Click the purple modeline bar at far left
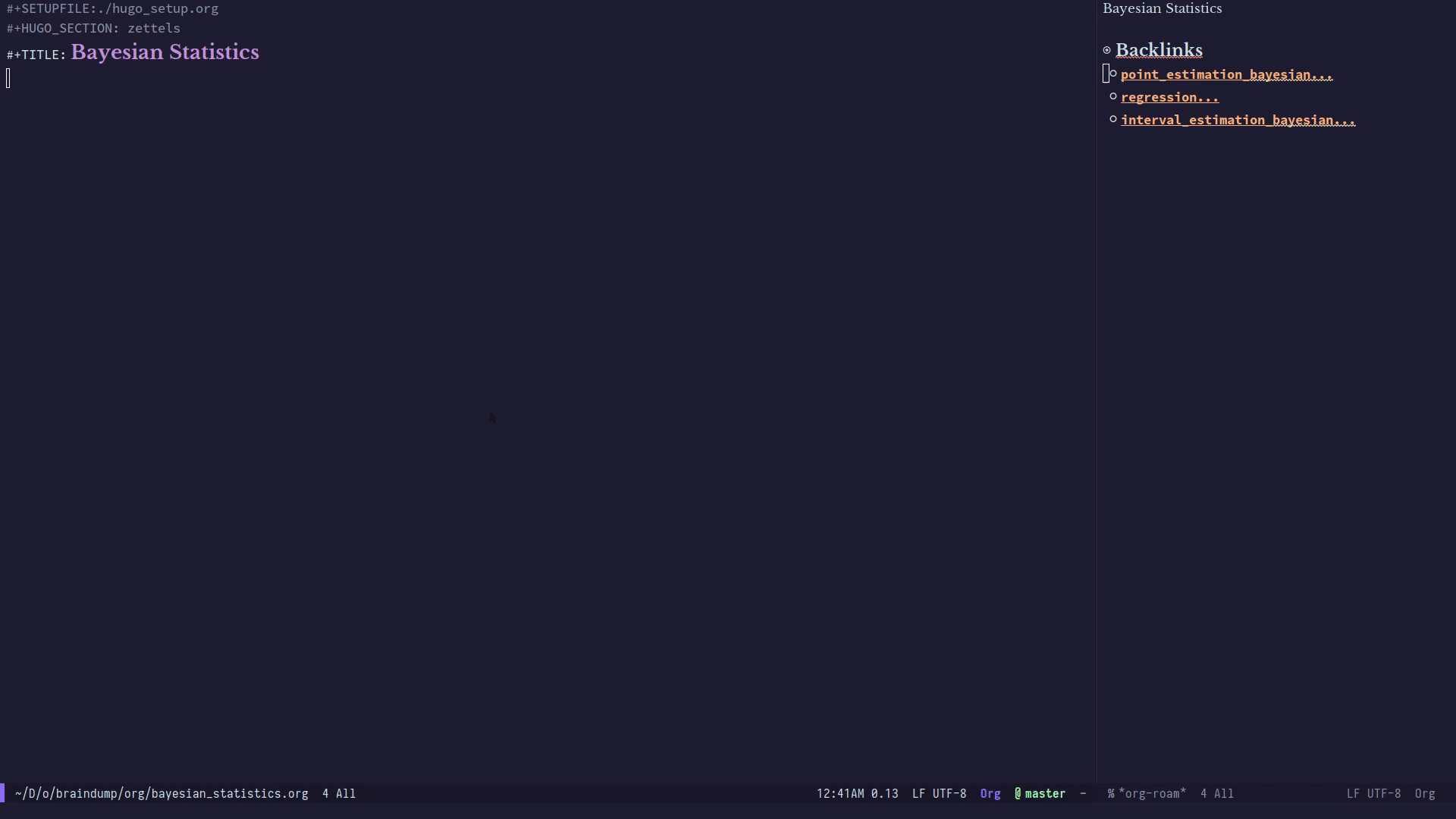 [2, 794]
